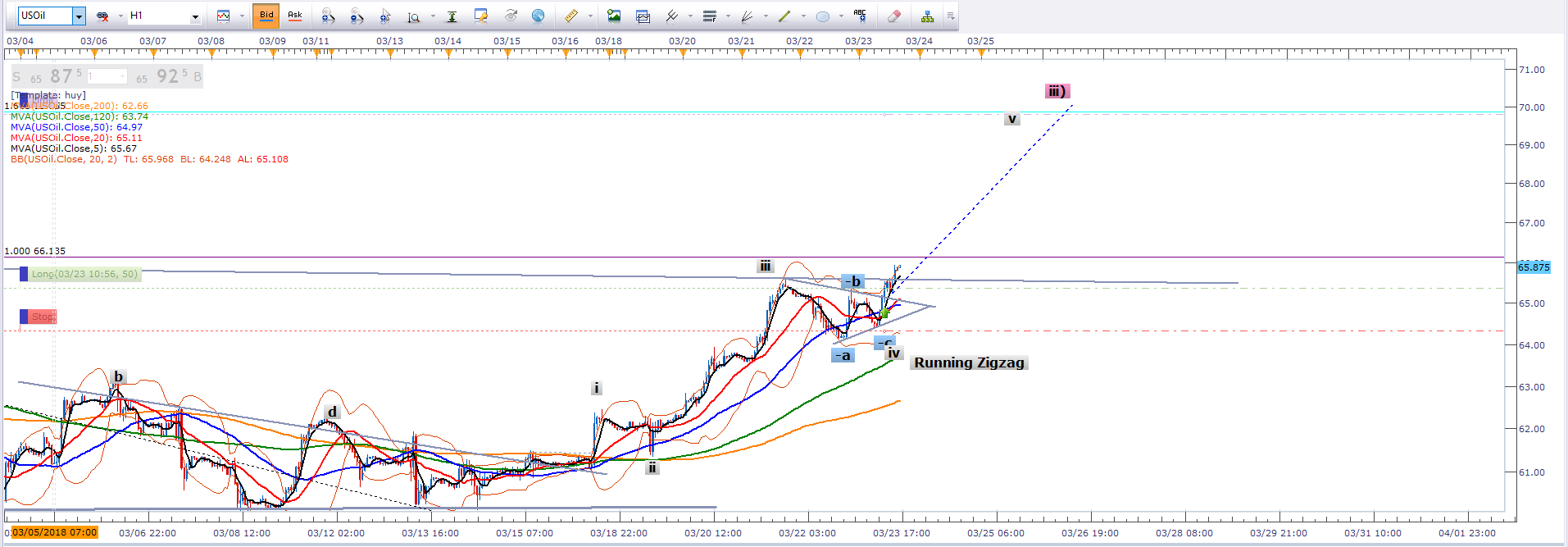Toggle the unlink chart chain icon

[x=102, y=16]
